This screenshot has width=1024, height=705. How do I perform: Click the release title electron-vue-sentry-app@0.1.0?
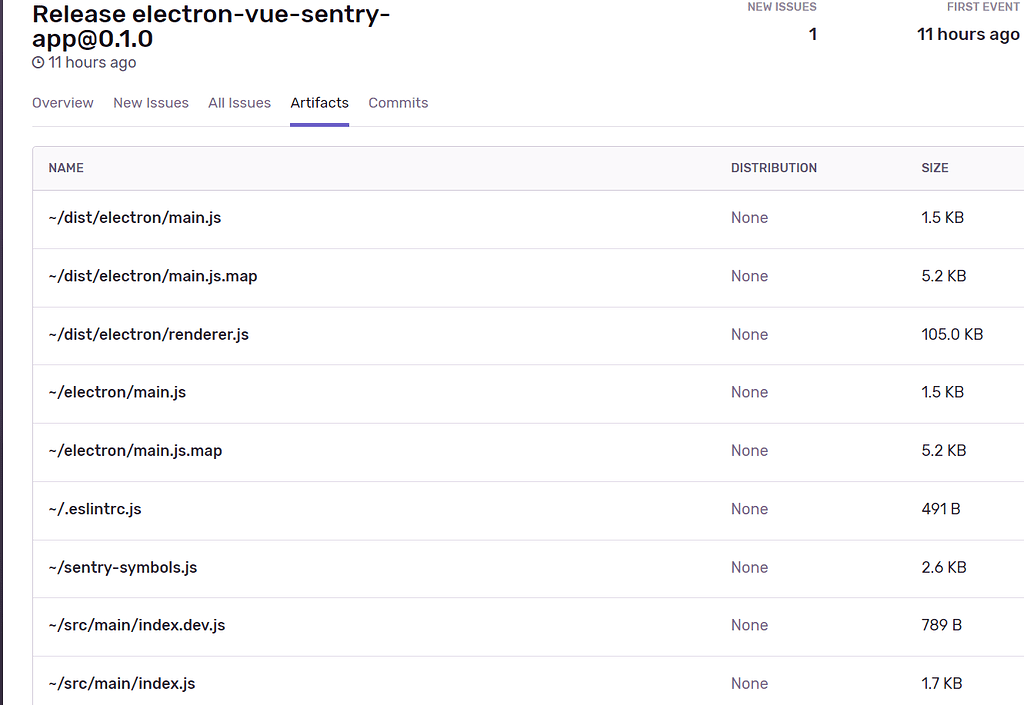click(211, 27)
